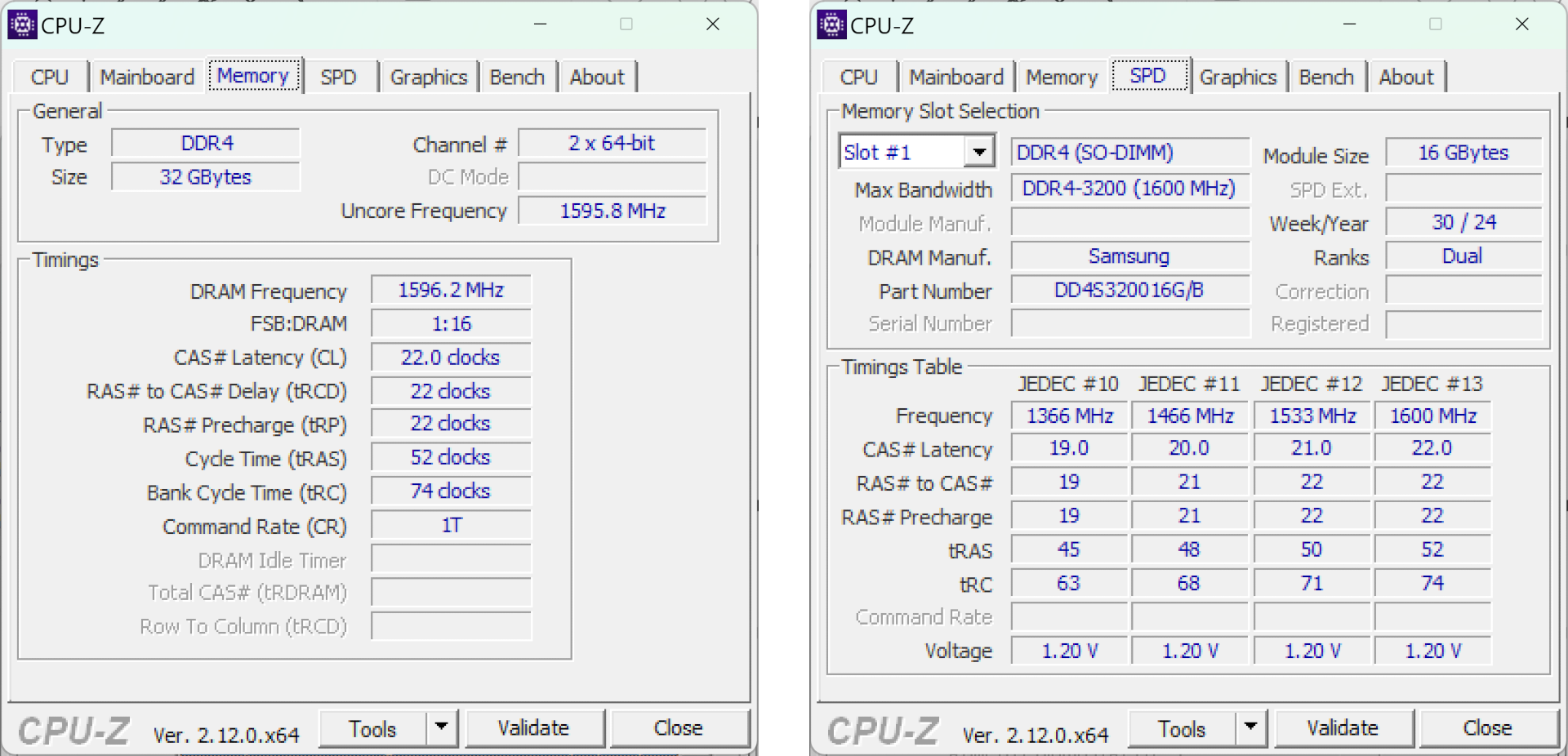
Task: Switch to the SPD tab in left window
Action: (x=338, y=78)
